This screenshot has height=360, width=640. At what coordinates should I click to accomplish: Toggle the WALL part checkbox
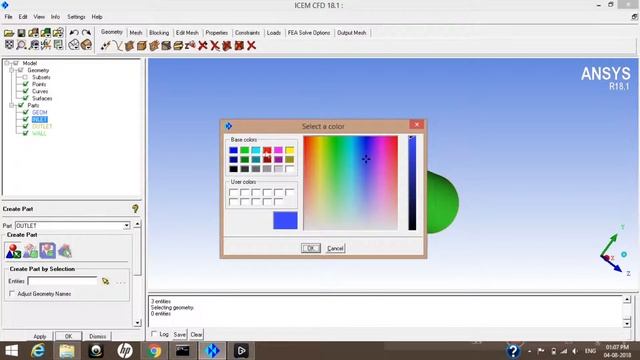[25, 133]
